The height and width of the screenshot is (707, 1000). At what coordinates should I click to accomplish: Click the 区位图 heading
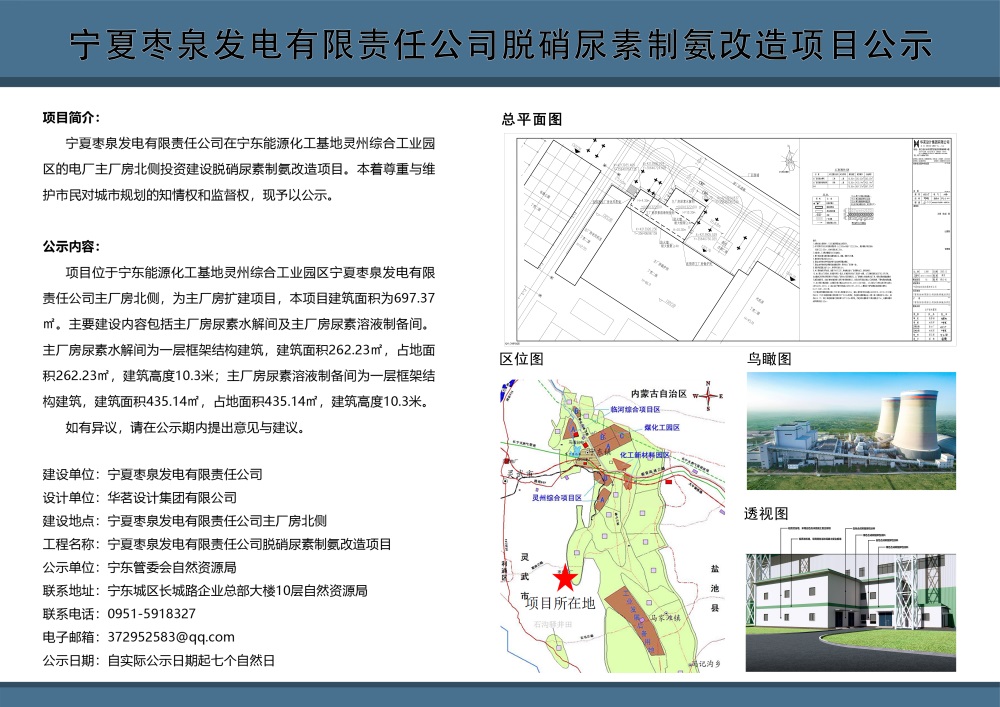pos(522,359)
